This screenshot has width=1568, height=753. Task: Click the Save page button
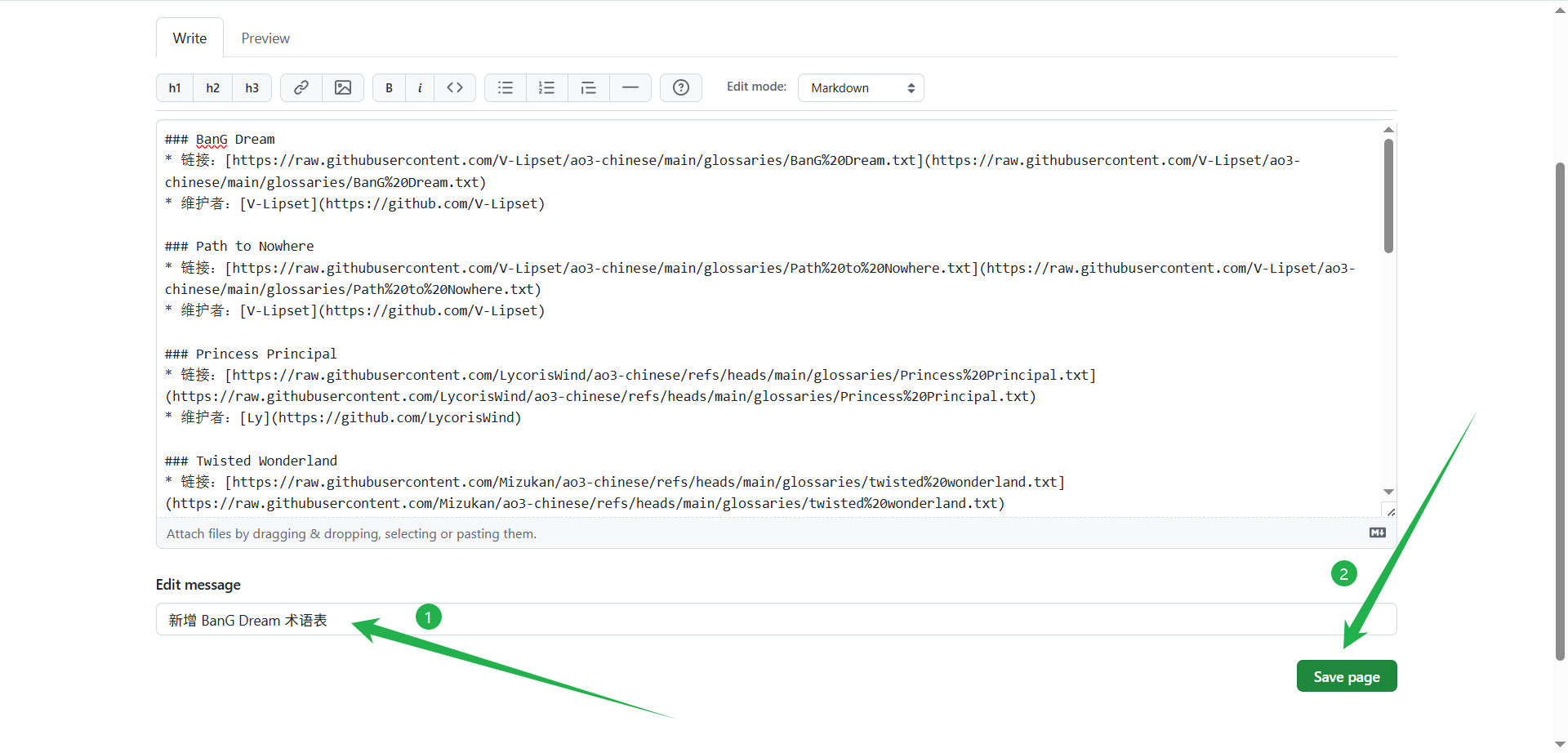1347,676
